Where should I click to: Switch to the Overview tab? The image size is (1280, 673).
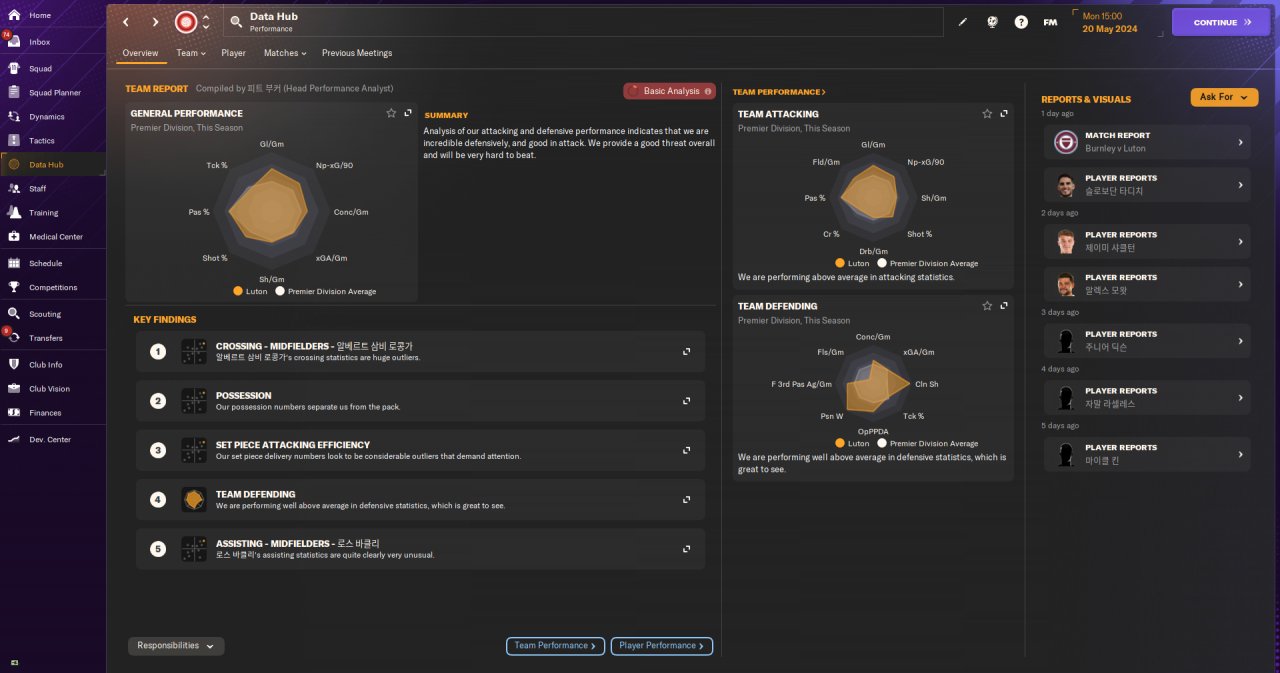coord(140,53)
